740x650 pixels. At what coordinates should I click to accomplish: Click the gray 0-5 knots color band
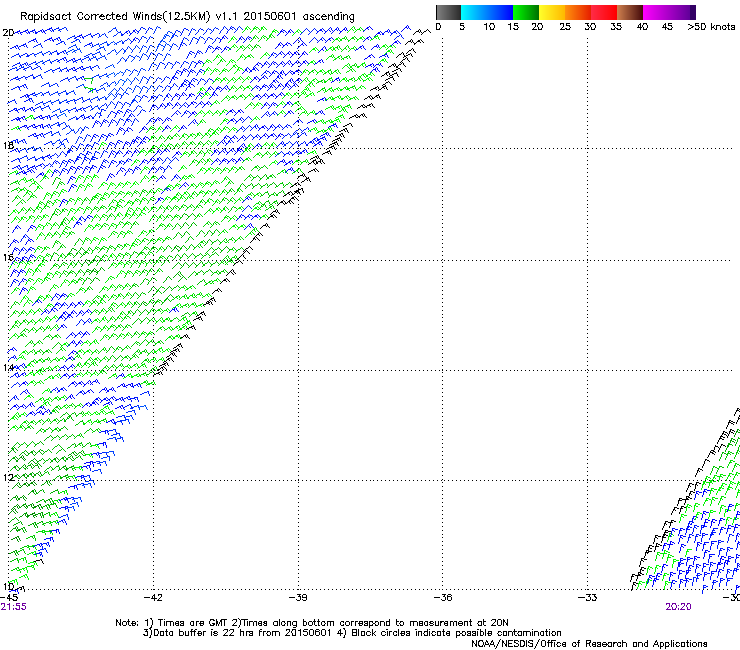448,12
